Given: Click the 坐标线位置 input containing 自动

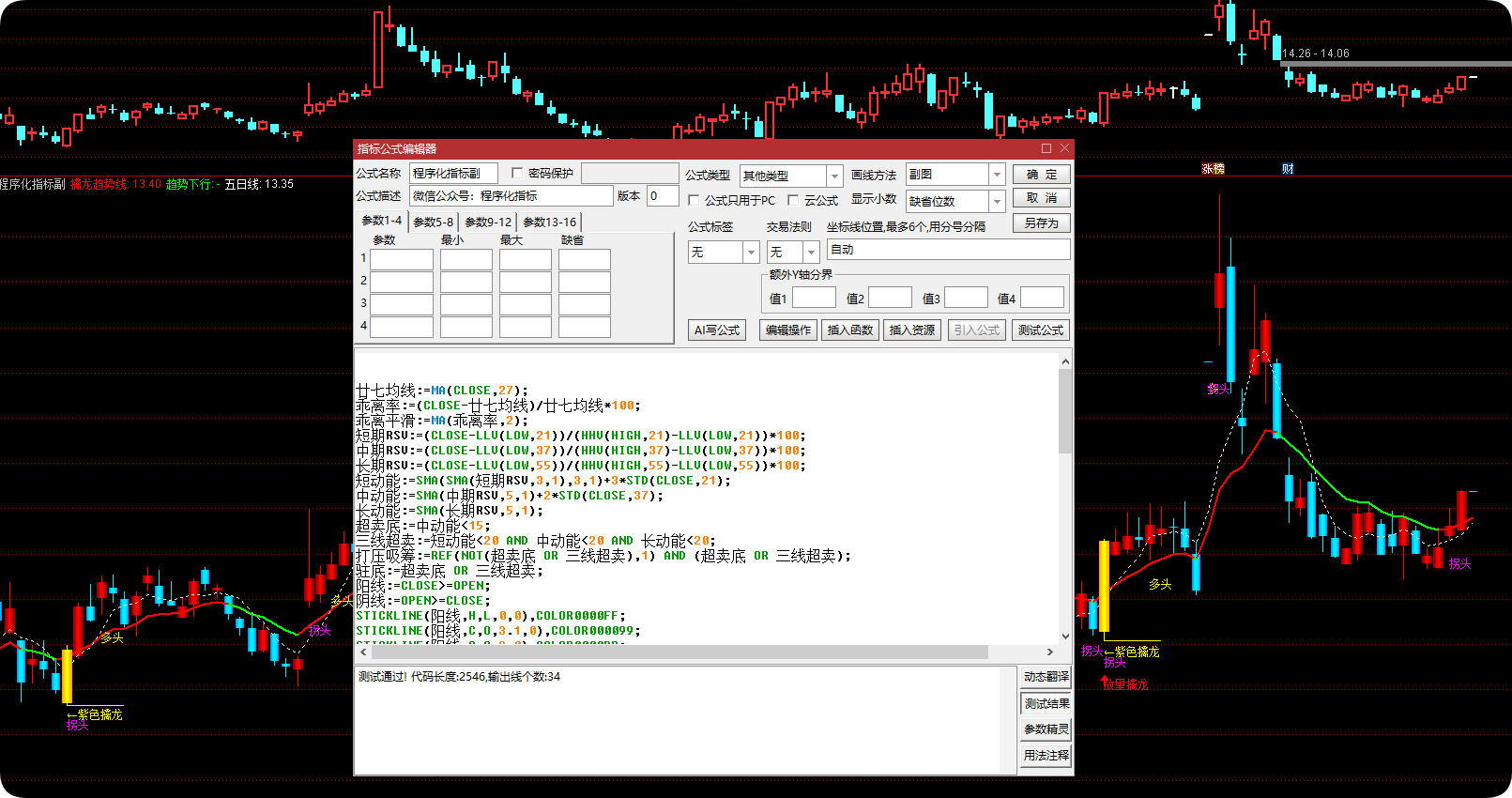Looking at the screenshot, I should pyautogui.click(x=949, y=250).
